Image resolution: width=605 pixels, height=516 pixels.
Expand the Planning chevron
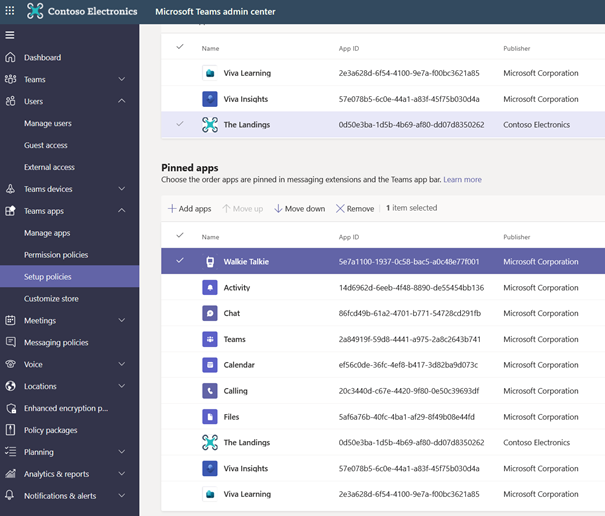click(x=122, y=452)
